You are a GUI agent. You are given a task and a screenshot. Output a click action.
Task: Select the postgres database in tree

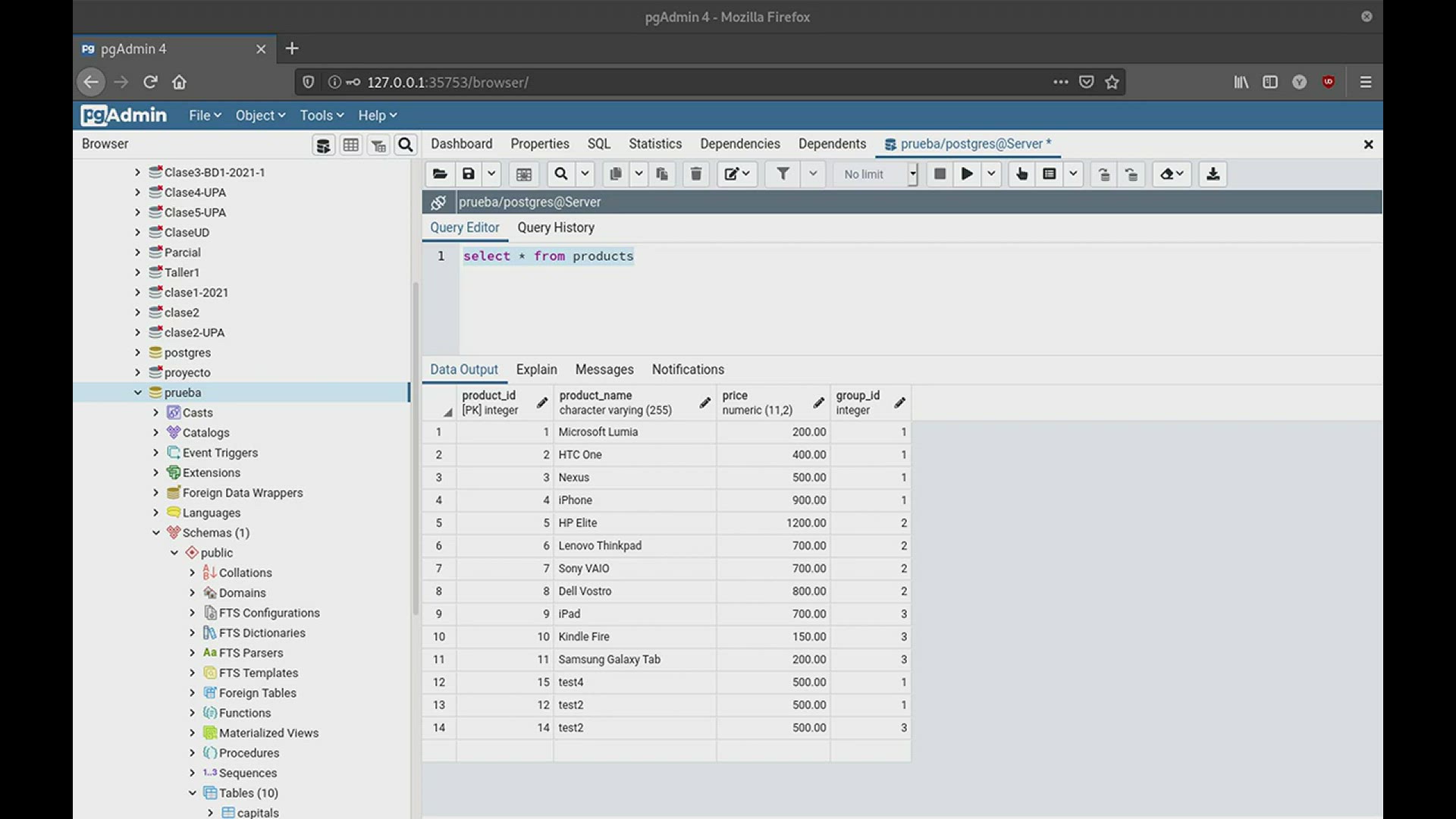pyautogui.click(x=187, y=353)
